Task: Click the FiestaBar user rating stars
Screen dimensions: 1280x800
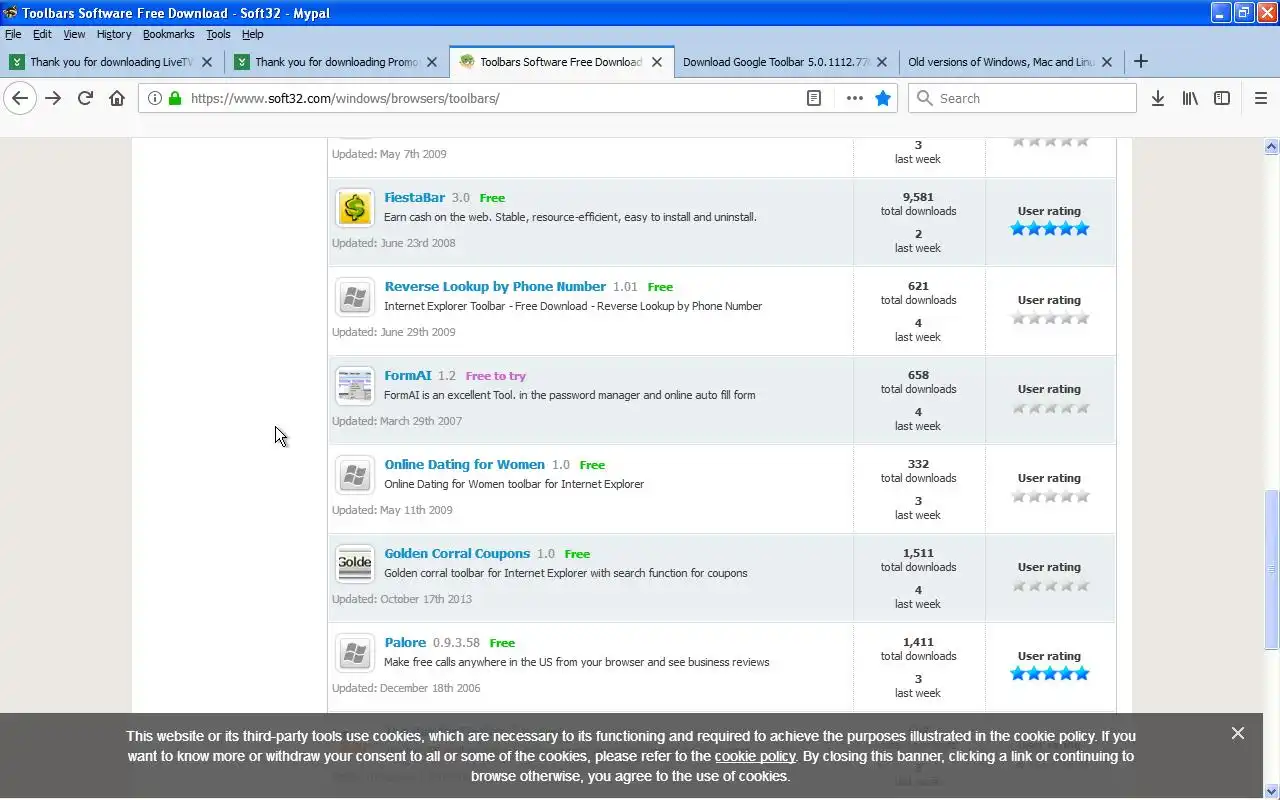Action: tap(1049, 228)
